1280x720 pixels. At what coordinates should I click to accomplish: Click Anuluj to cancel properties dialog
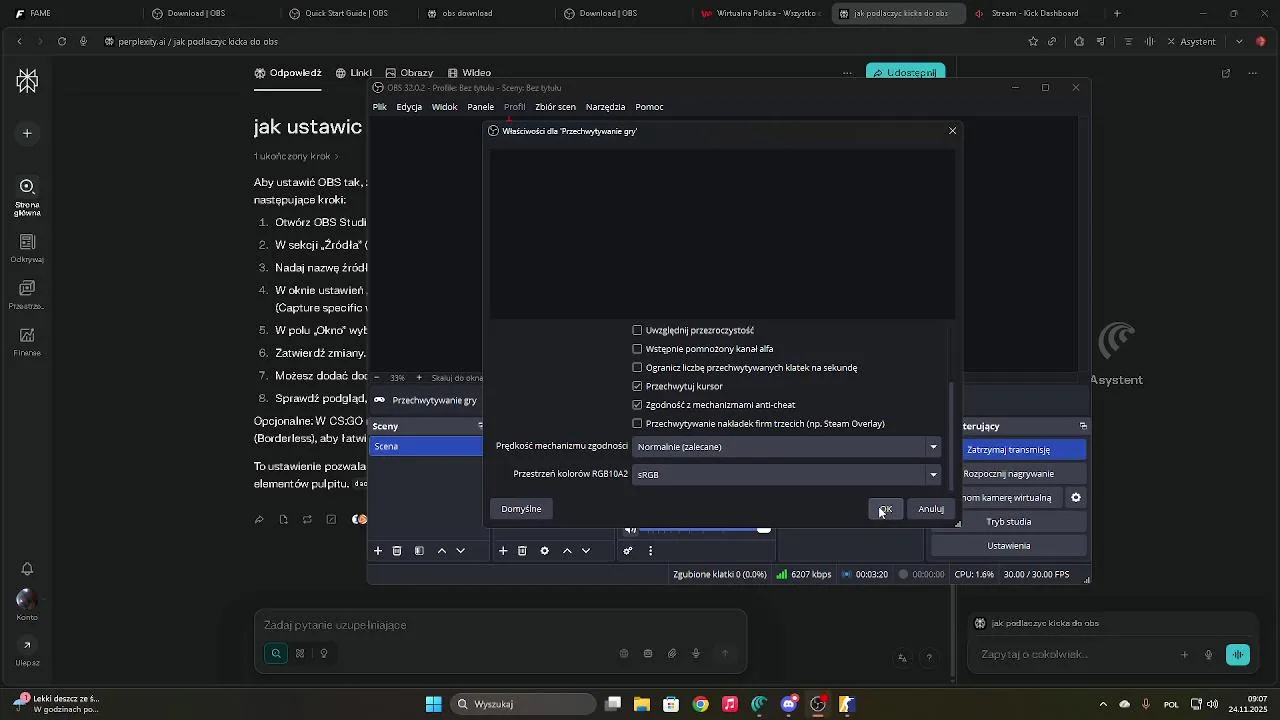coord(931,509)
